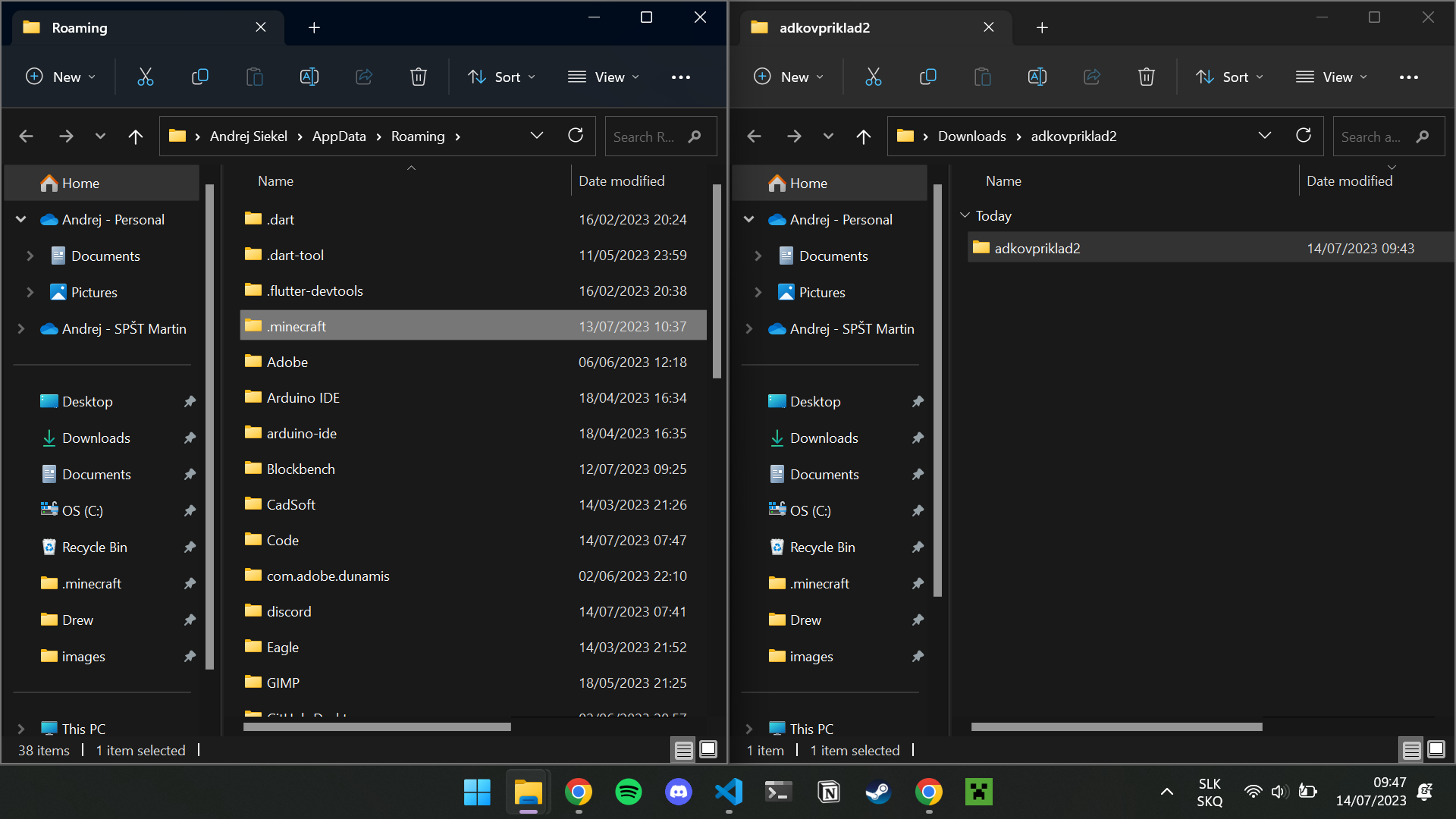Click horizontal scrollbar in Roaming file list
This screenshot has width=1456, height=819.
(377, 726)
